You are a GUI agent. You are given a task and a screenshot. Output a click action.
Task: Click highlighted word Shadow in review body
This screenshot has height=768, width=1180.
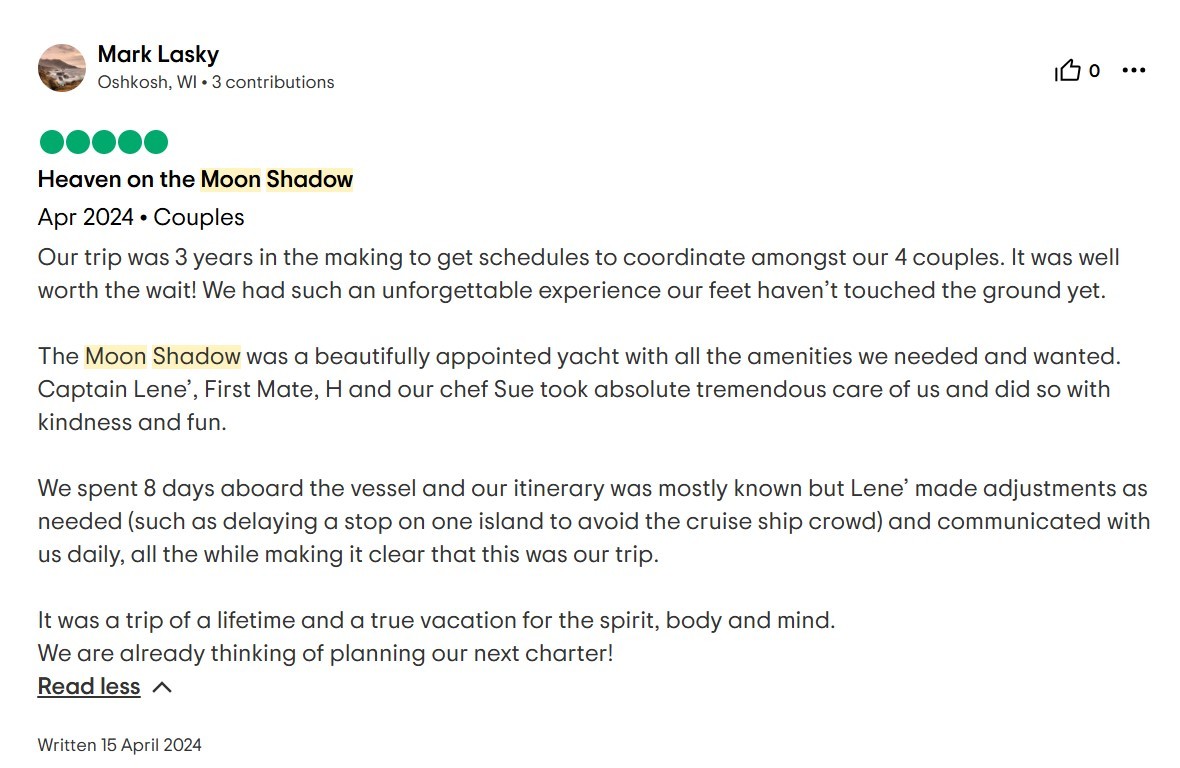pyautogui.click(x=197, y=356)
